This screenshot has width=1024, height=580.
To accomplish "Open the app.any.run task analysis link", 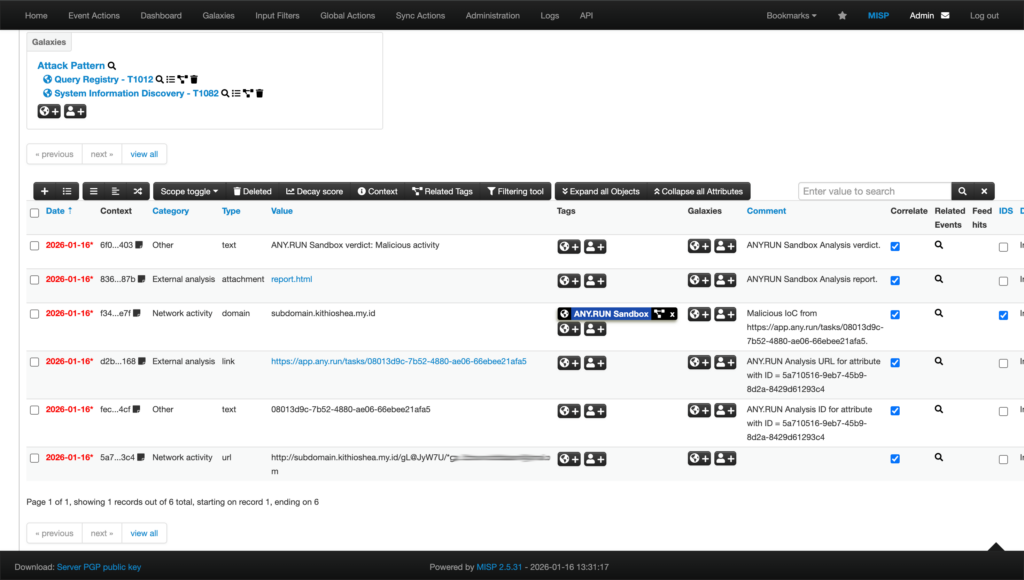I will (x=398, y=361).
